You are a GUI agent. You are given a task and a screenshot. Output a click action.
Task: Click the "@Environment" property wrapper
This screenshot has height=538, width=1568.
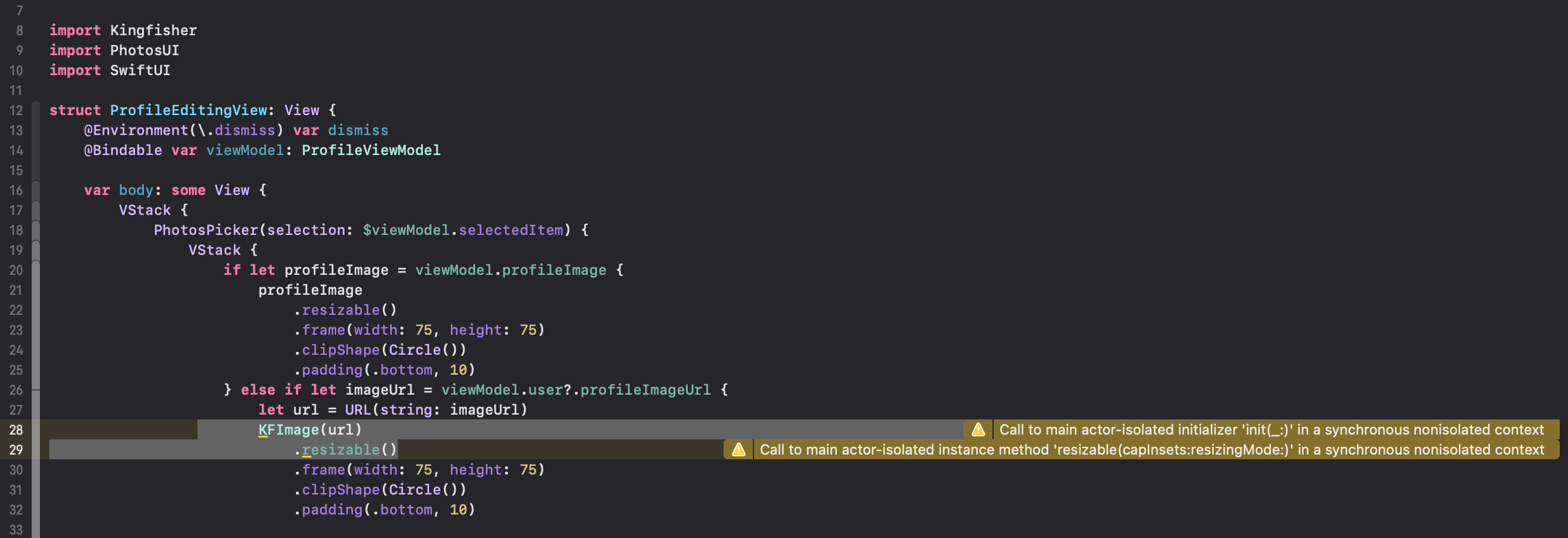136,130
